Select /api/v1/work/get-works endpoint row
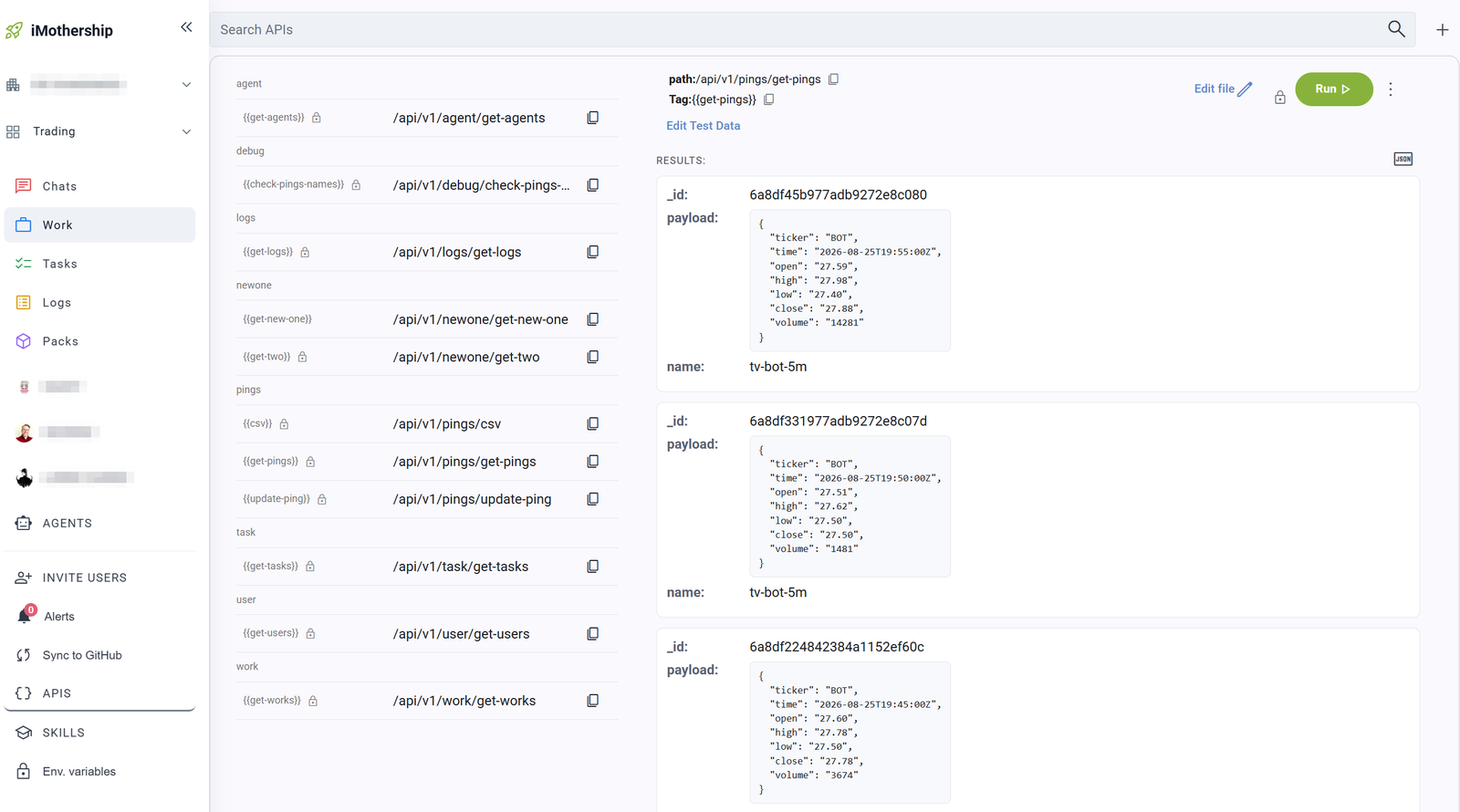This screenshot has height=812, width=1460. (x=427, y=701)
